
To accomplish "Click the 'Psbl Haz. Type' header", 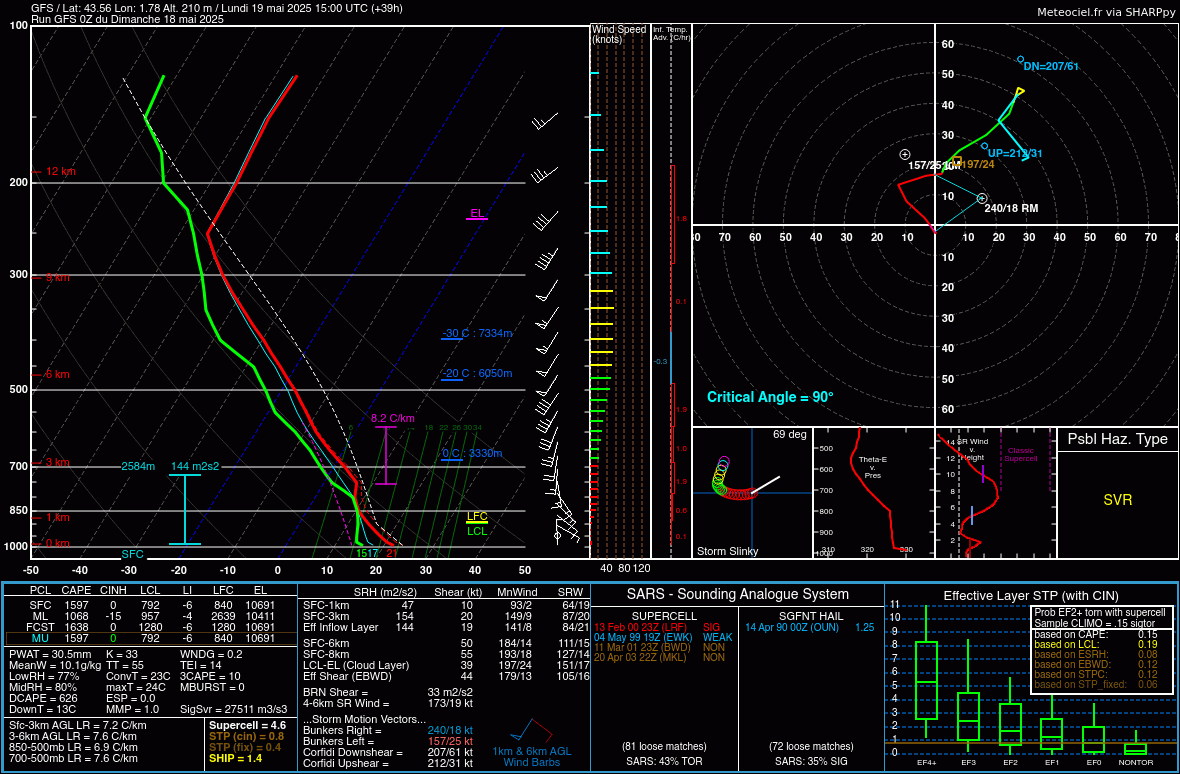I will pos(1117,439).
